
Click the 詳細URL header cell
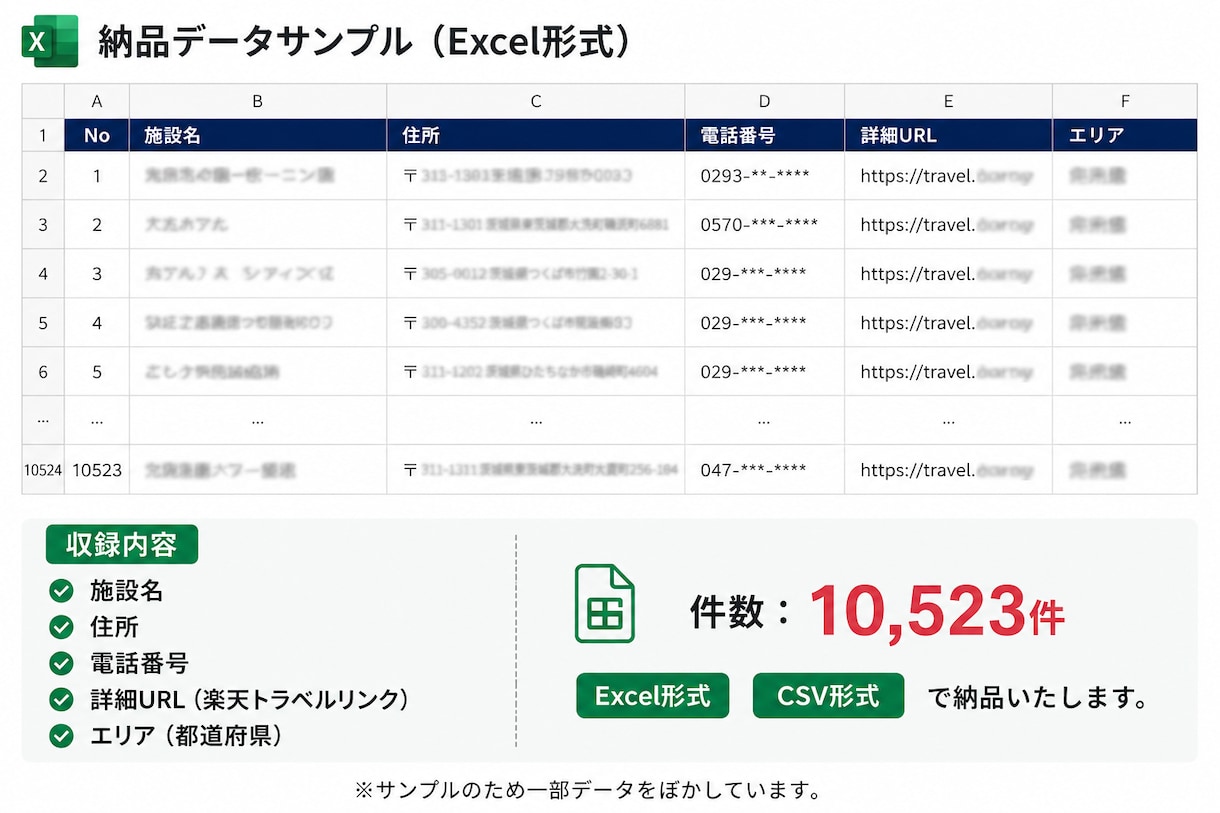point(948,135)
